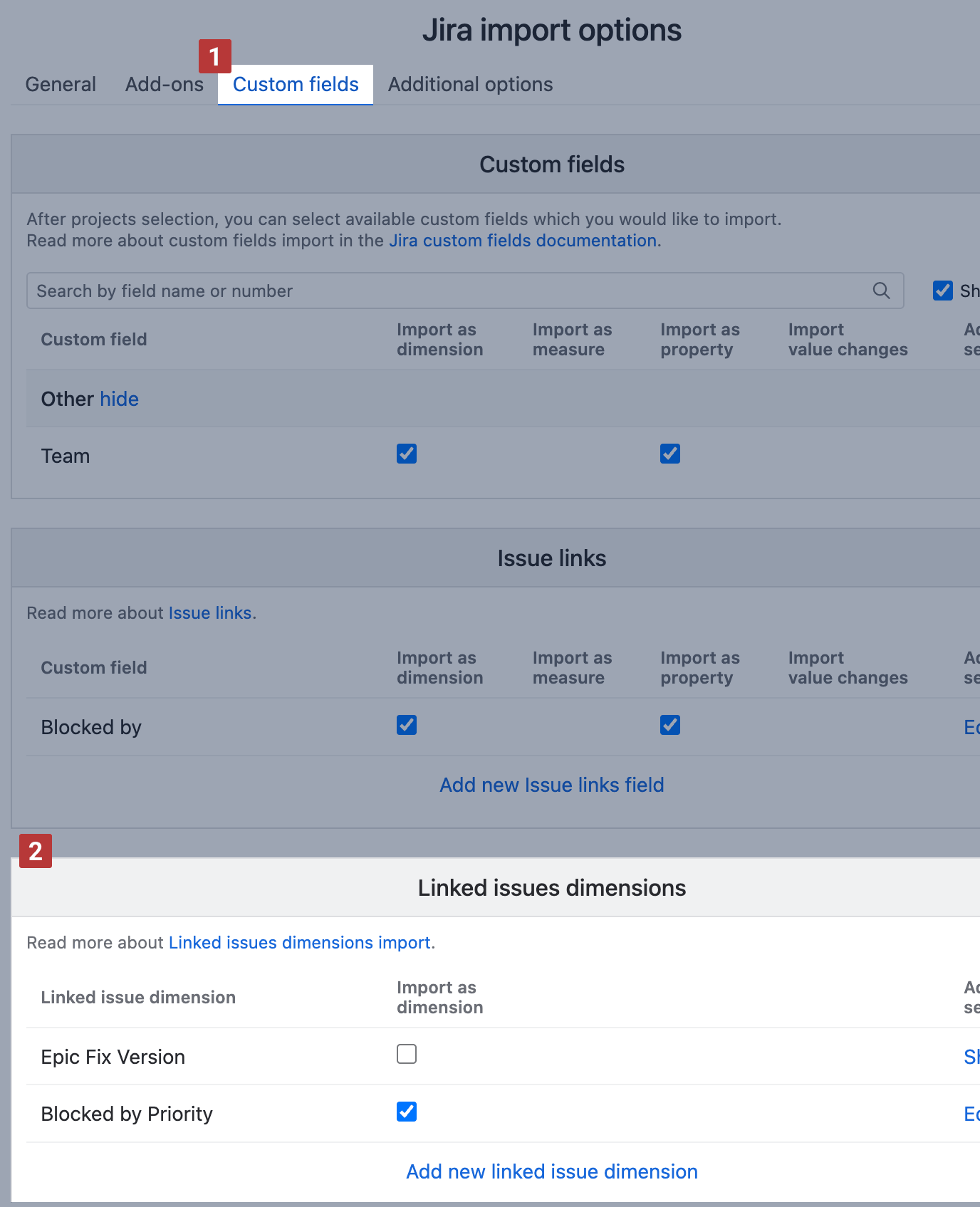Click Add new Issue links field
Viewport: 980px width, 1207px height.
point(552,785)
